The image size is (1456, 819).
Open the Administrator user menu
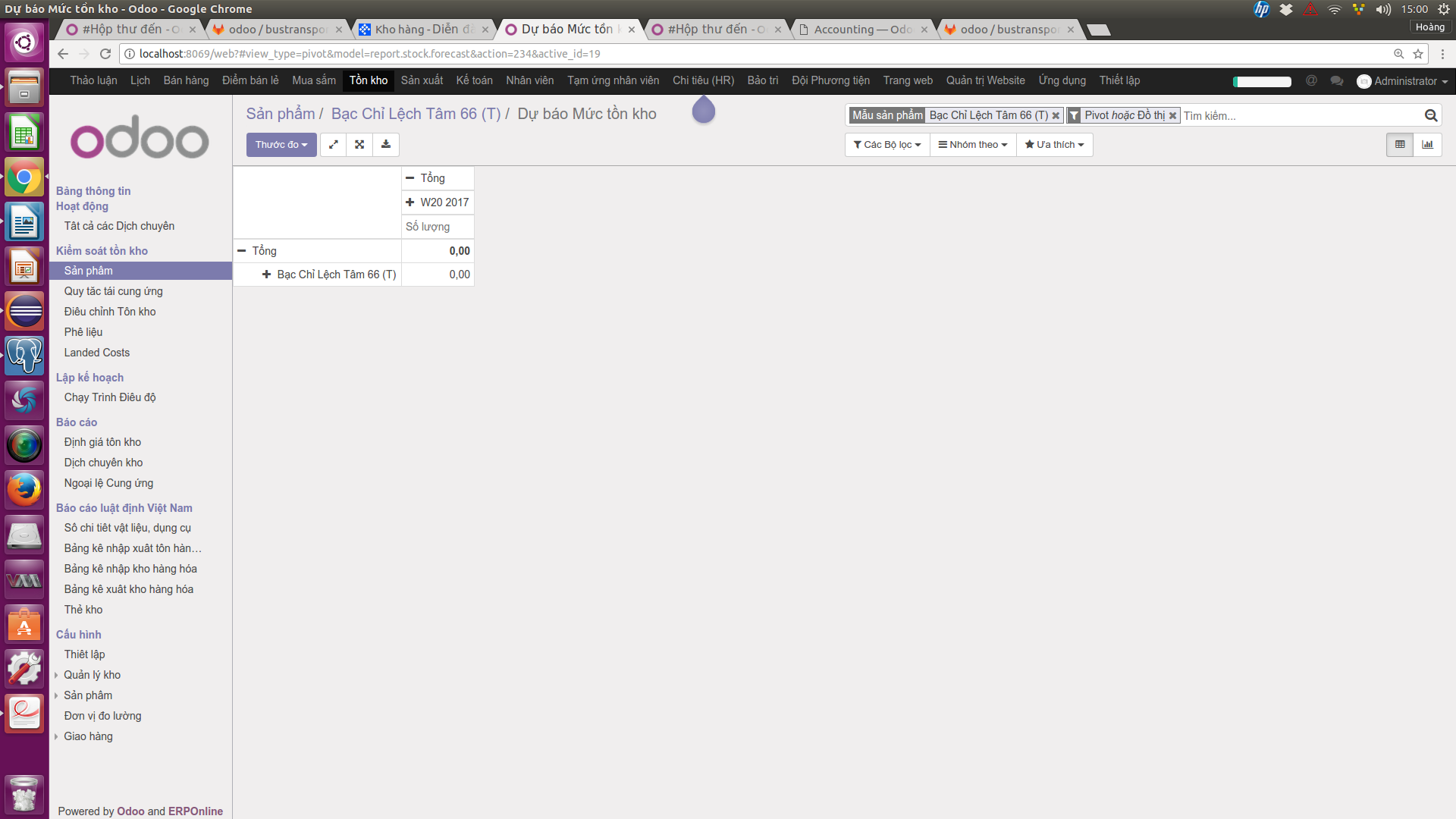click(1403, 81)
